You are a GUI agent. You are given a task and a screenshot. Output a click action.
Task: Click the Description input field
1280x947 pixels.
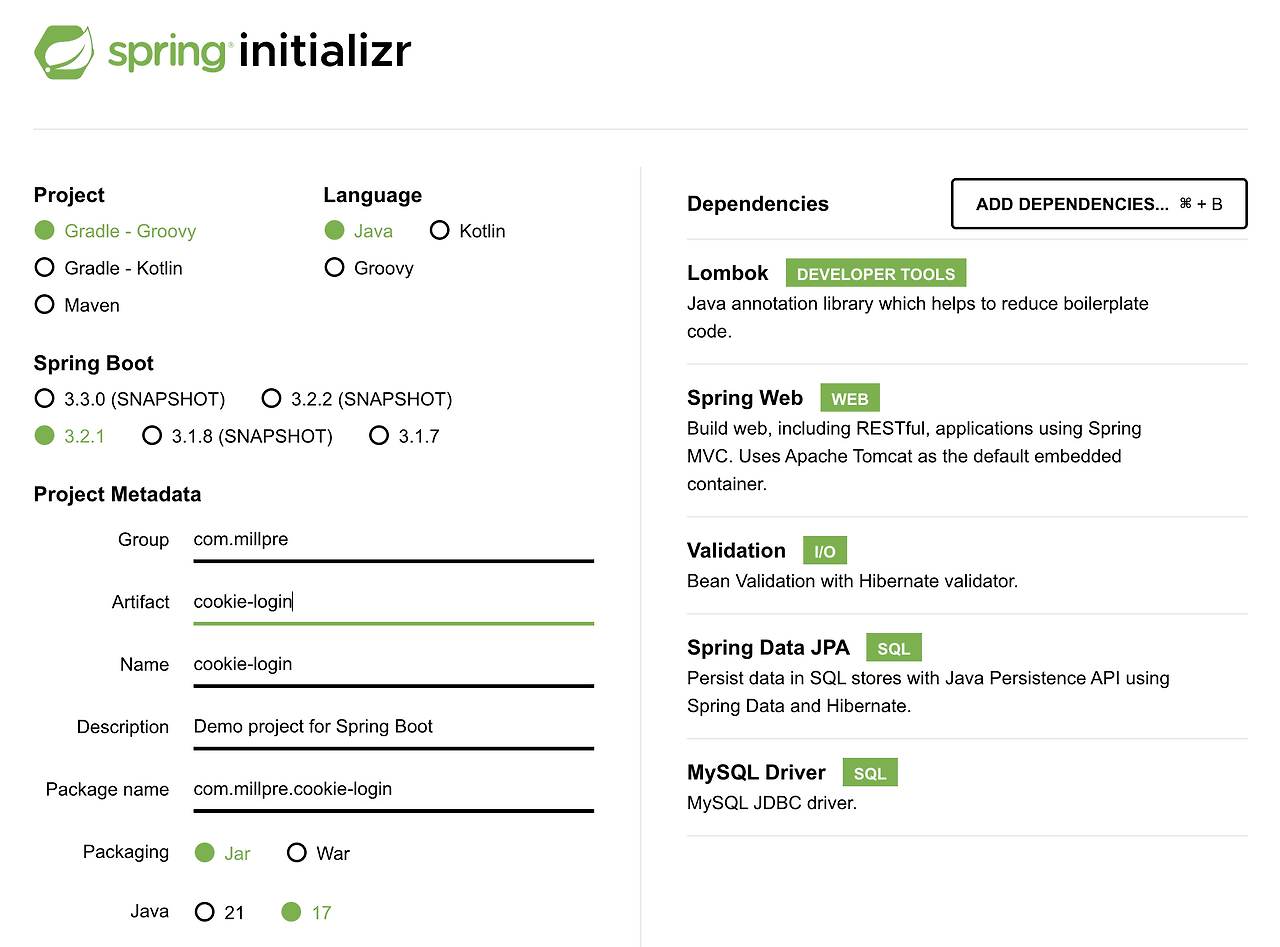pos(393,726)
